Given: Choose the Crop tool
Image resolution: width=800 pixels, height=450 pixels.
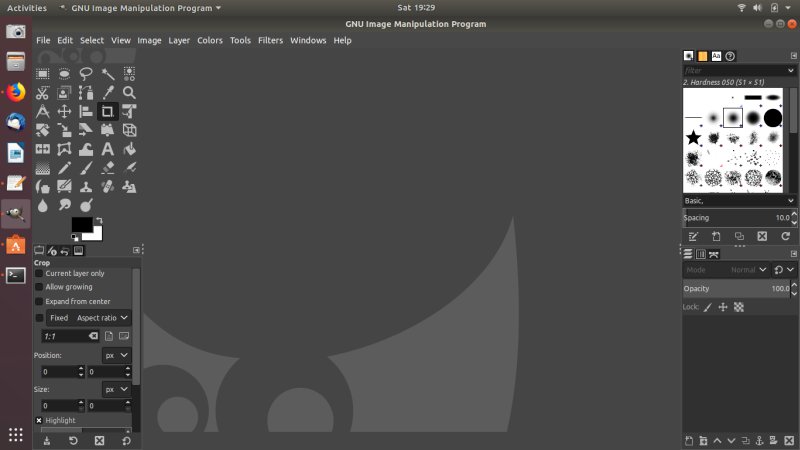Looking at the screenshot, I should 108,111.
